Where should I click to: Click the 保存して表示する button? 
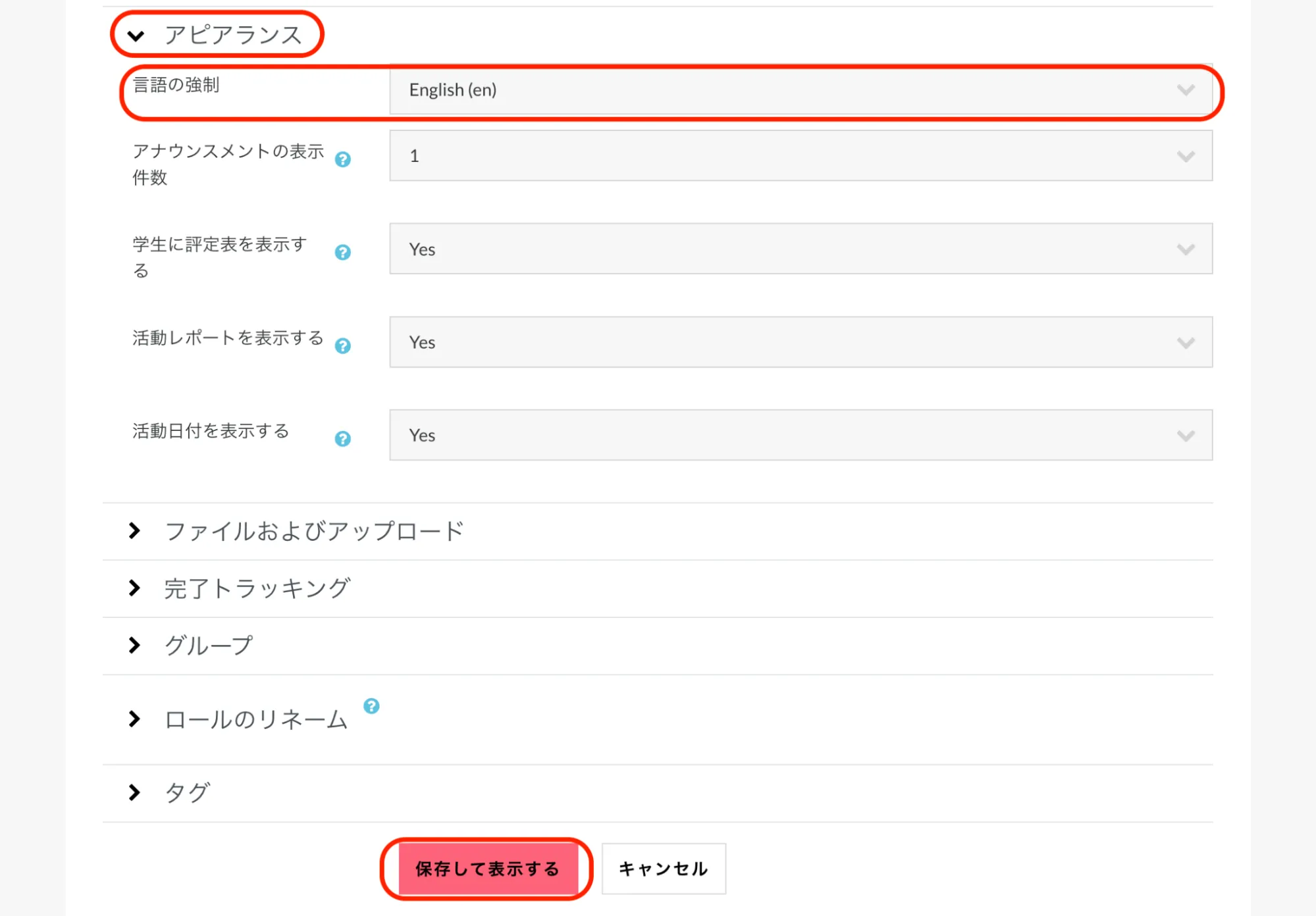click(487, 869)
